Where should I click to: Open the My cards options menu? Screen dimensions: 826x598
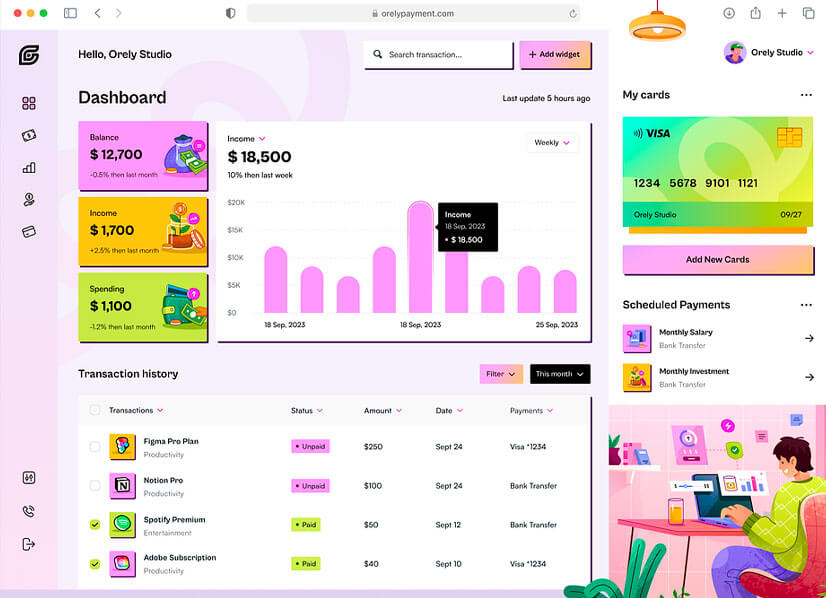pos(806,94)
